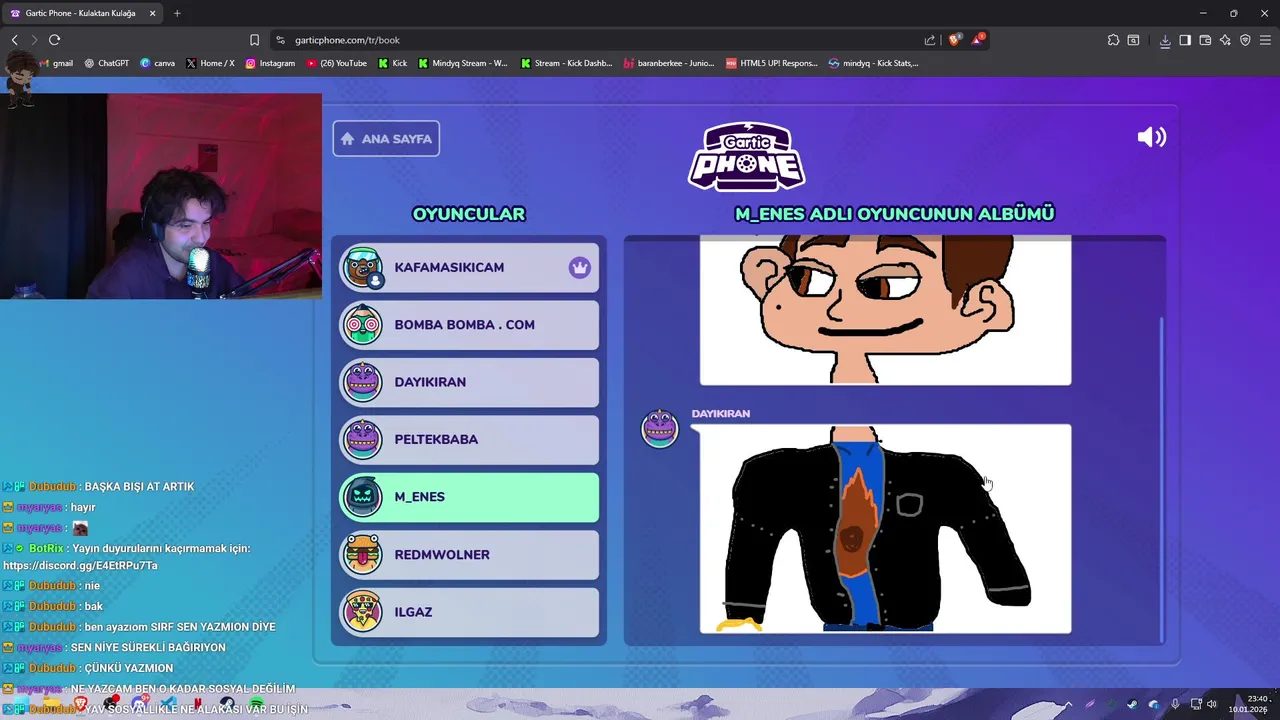Open the browser hamburger menu
This screenshot has height=720, width=1280.
(1266, 40)
